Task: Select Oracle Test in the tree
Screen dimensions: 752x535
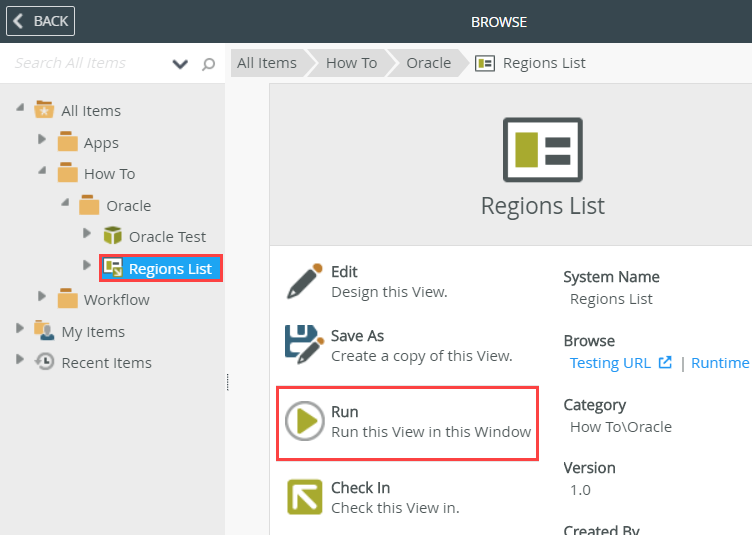Action: (x=167, y=237)
